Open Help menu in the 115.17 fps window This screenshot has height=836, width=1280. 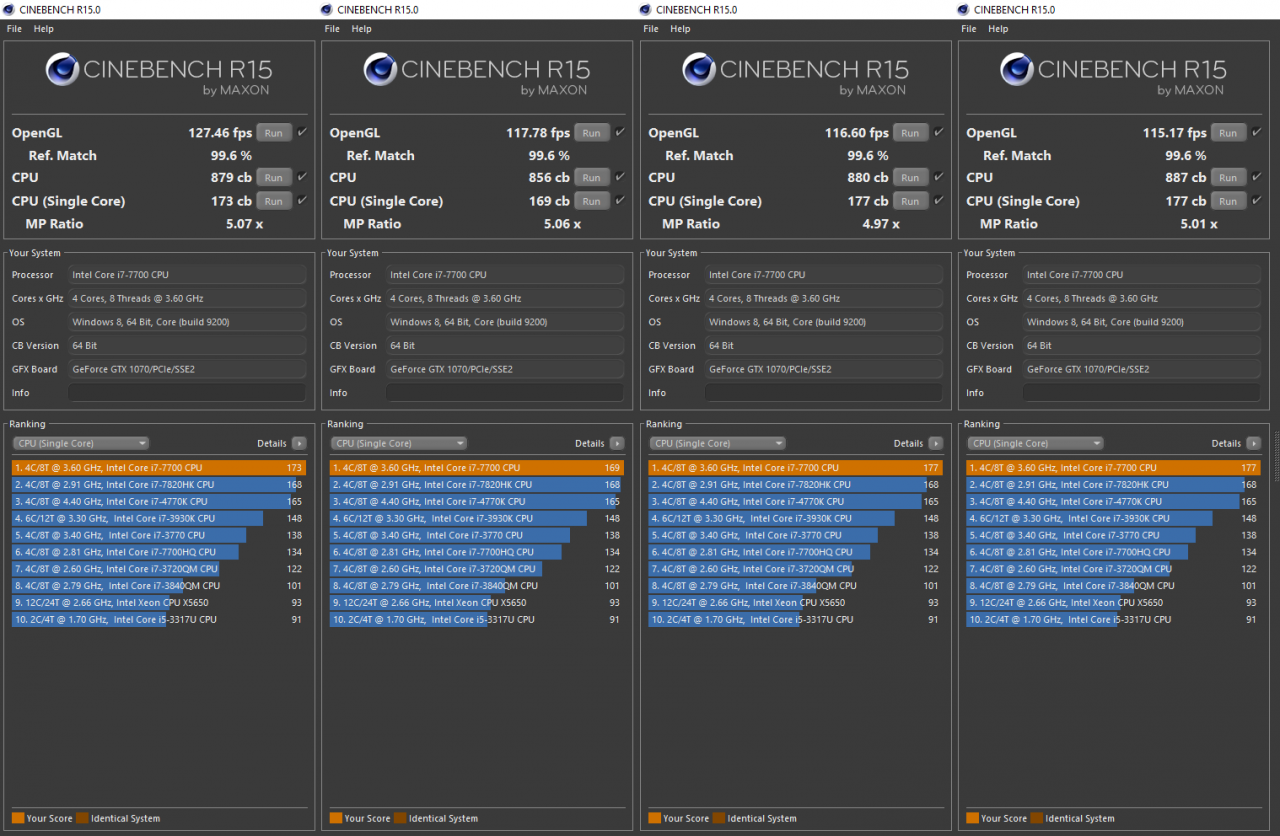click(999, 29)
